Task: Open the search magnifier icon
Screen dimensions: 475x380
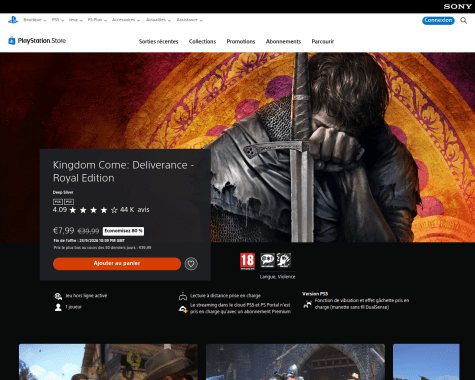Action: pyautogui.click(x=464, y=21)
